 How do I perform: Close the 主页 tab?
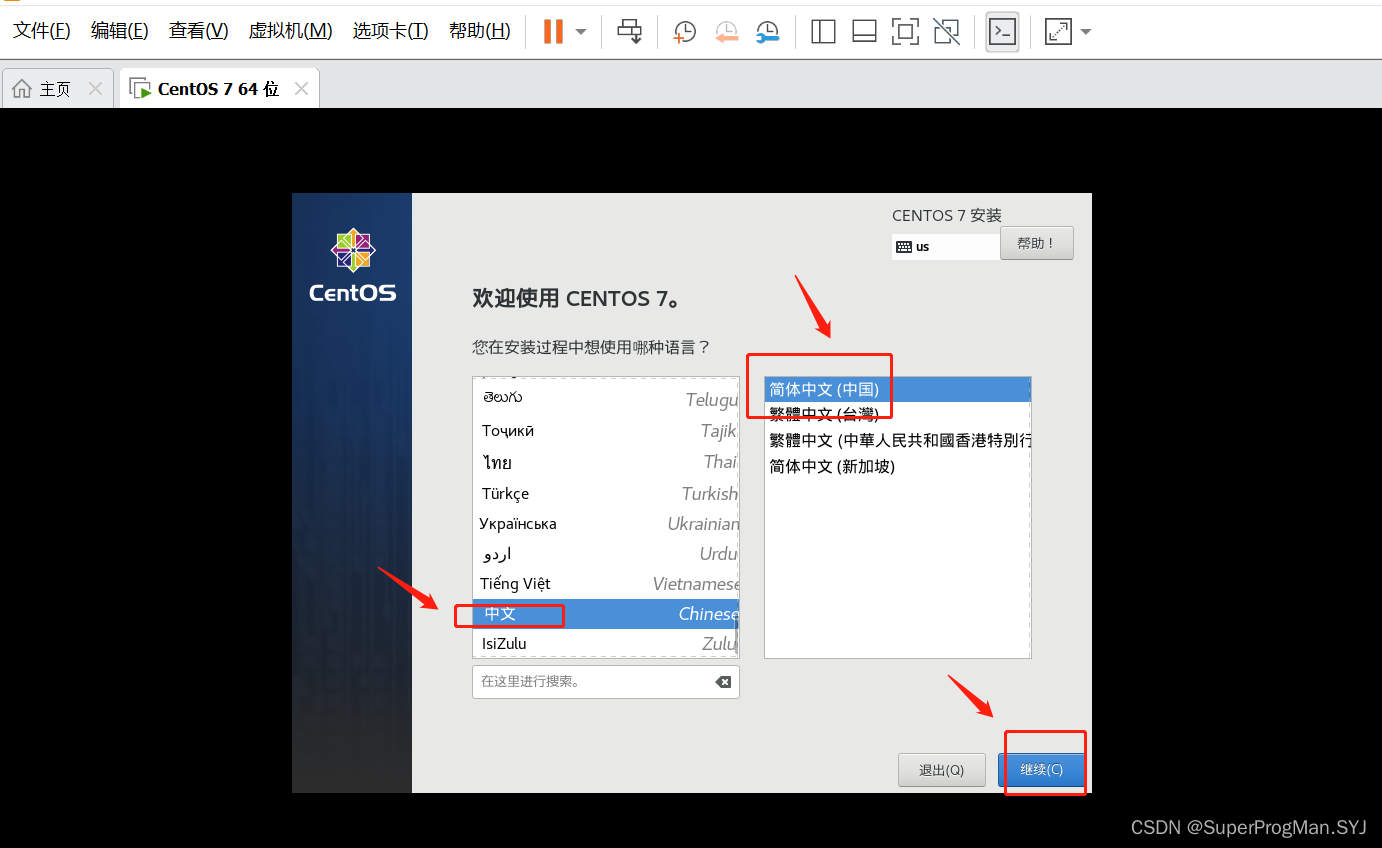(x=95, y=89)
